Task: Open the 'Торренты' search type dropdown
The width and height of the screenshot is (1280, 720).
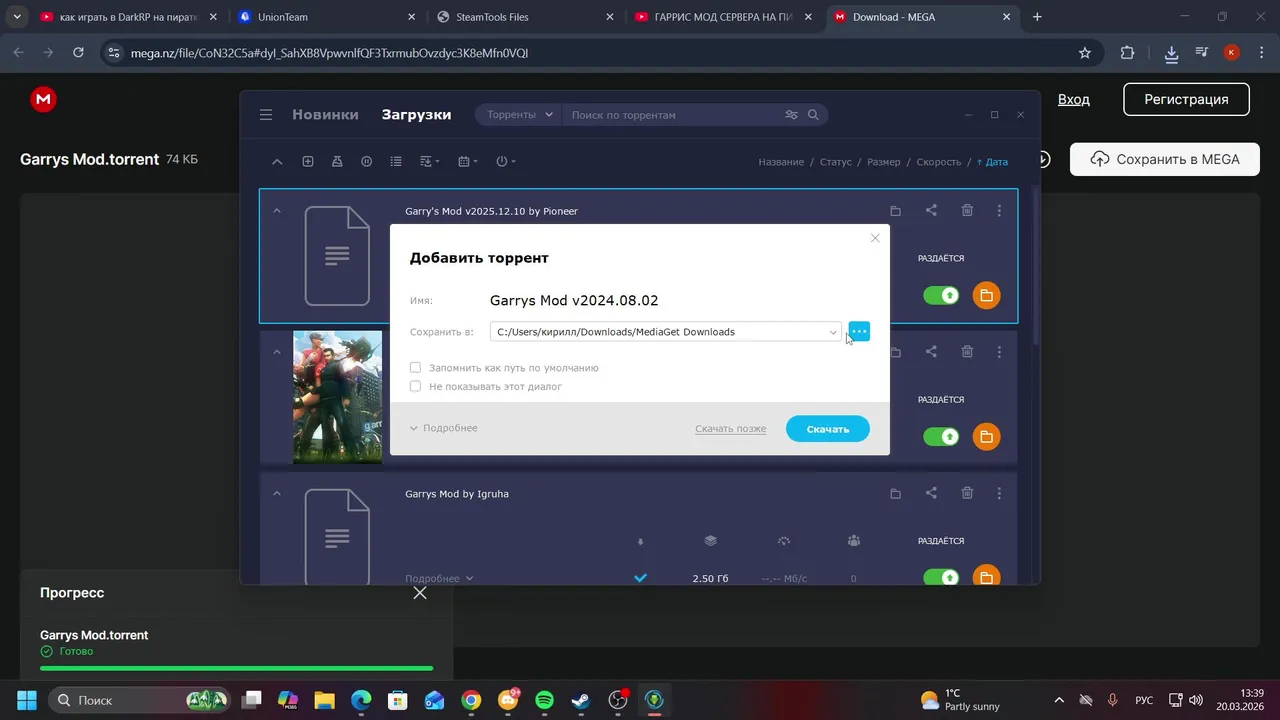Action: [x=519, y=115]
